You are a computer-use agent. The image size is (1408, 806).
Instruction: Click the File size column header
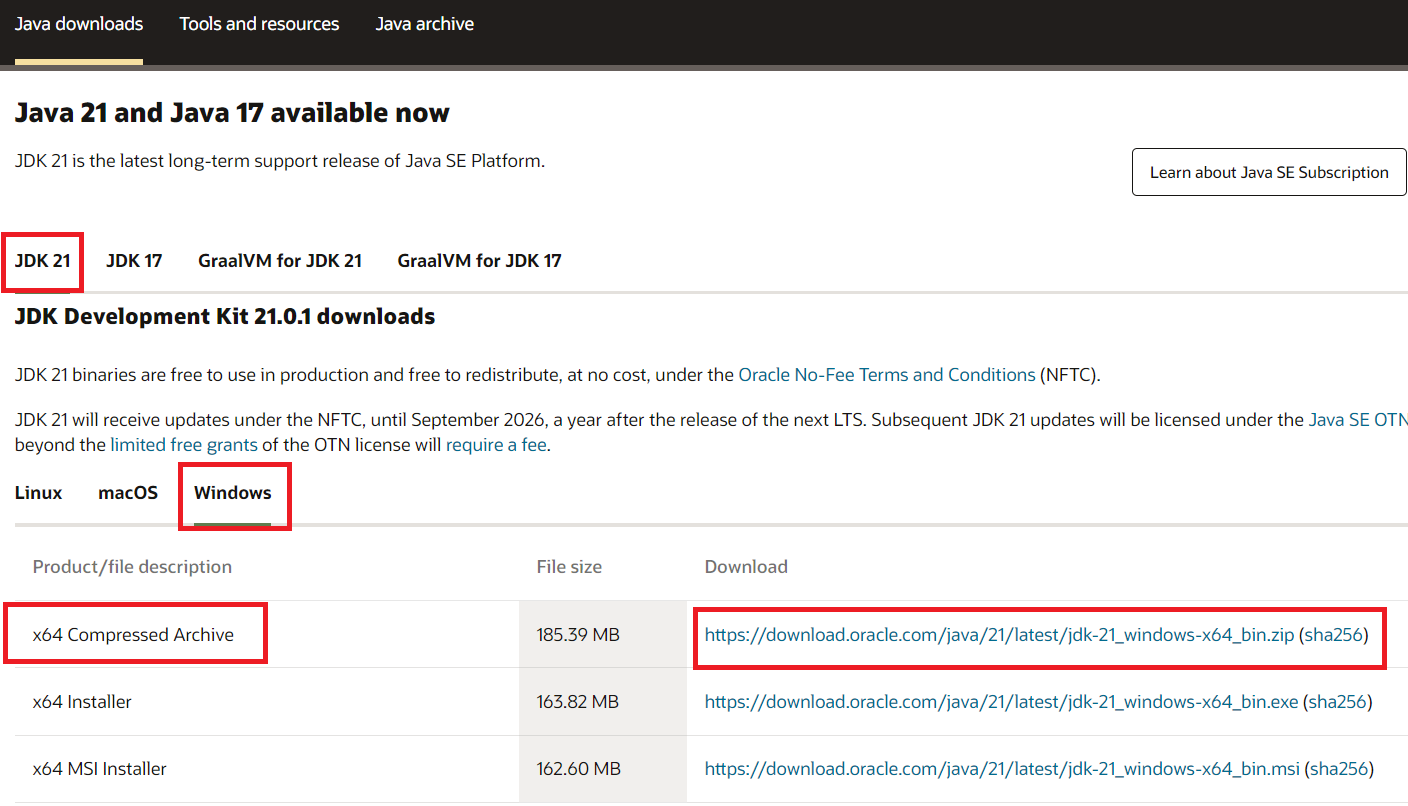click(x=569, y=567)
